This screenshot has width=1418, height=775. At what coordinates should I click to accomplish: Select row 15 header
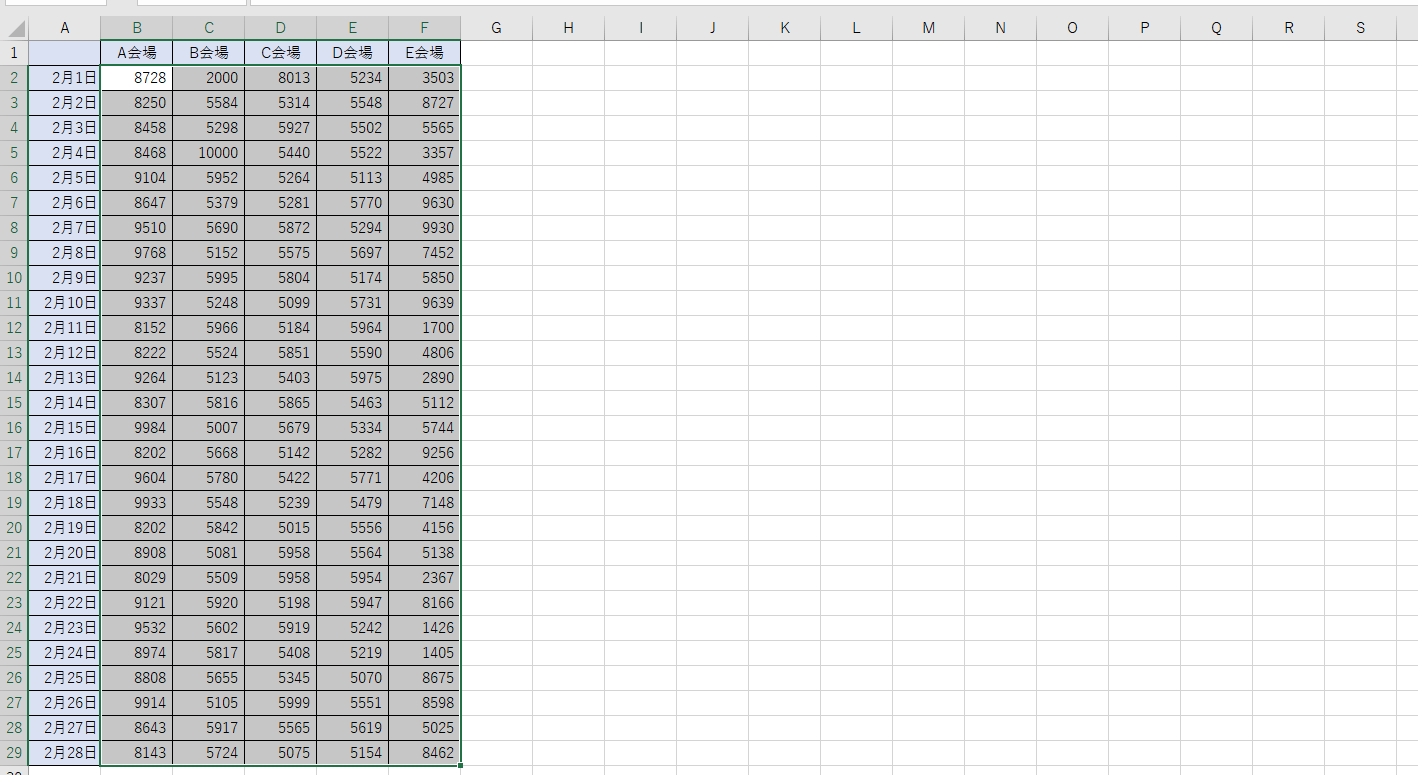[14, 403]
